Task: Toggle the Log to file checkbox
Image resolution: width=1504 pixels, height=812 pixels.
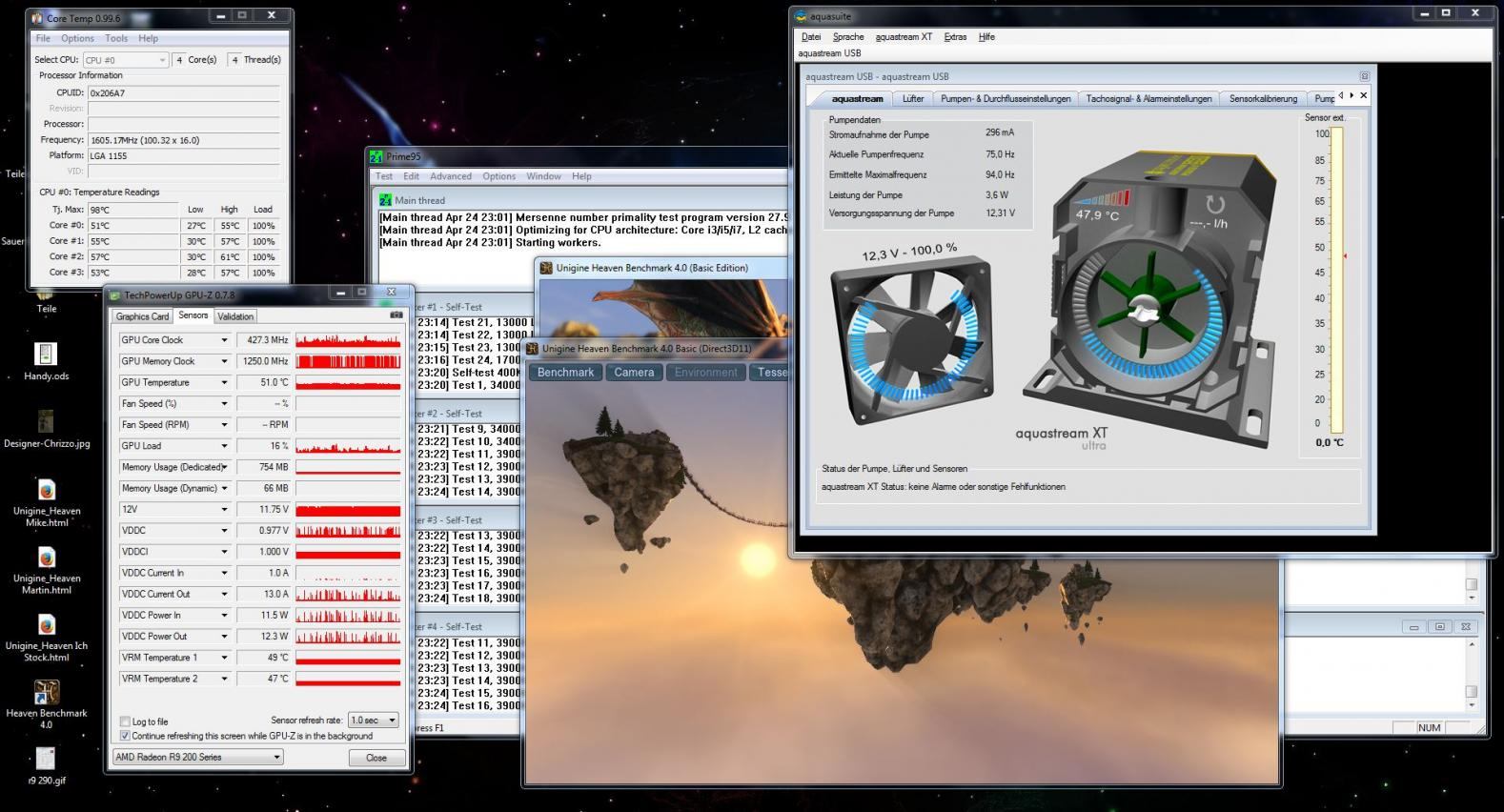Action: pos(125,721)
